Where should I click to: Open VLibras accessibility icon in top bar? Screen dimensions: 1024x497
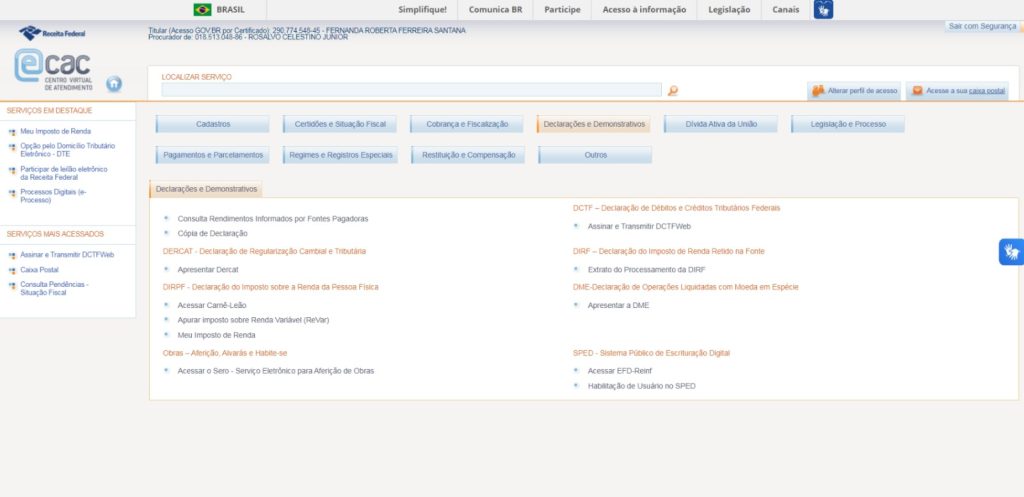823,10
